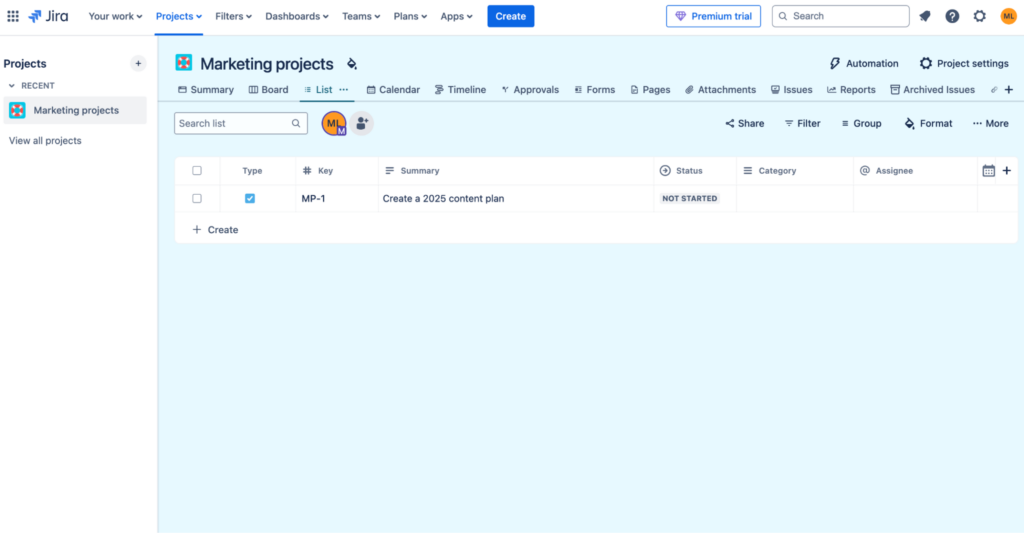Open the notifications bell icon
The height and width of the screenshot is (533, 1024).
[x=925, y=16]
